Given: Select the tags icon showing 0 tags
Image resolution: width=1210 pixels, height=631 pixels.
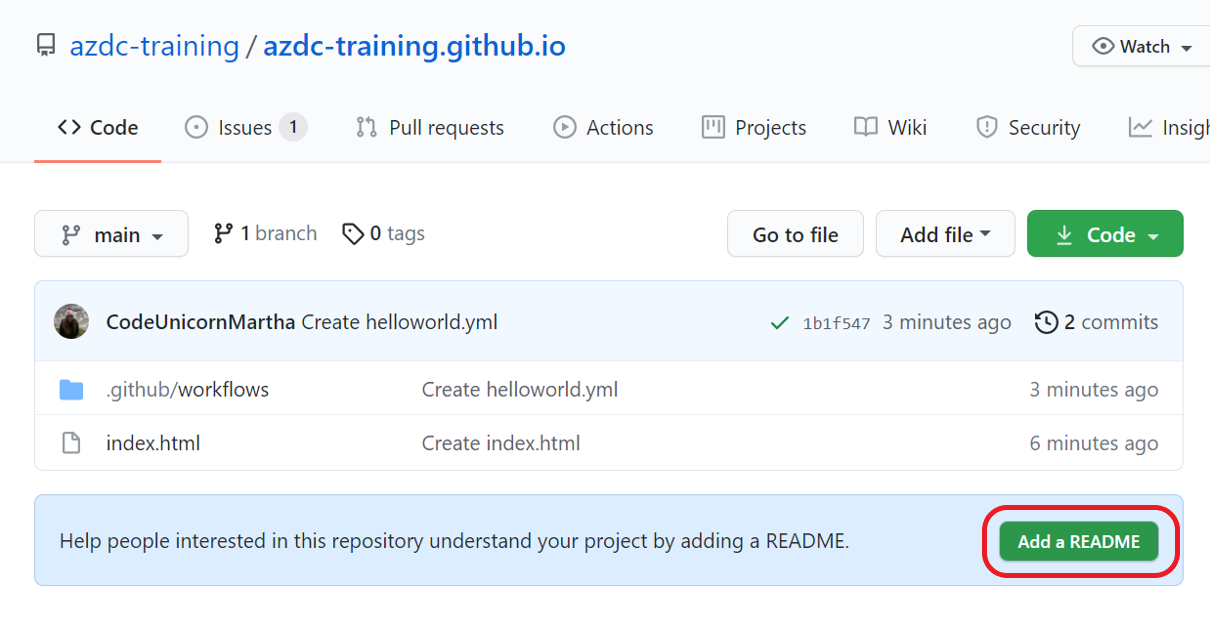Looking at the screenshot, I should [353, 232].
